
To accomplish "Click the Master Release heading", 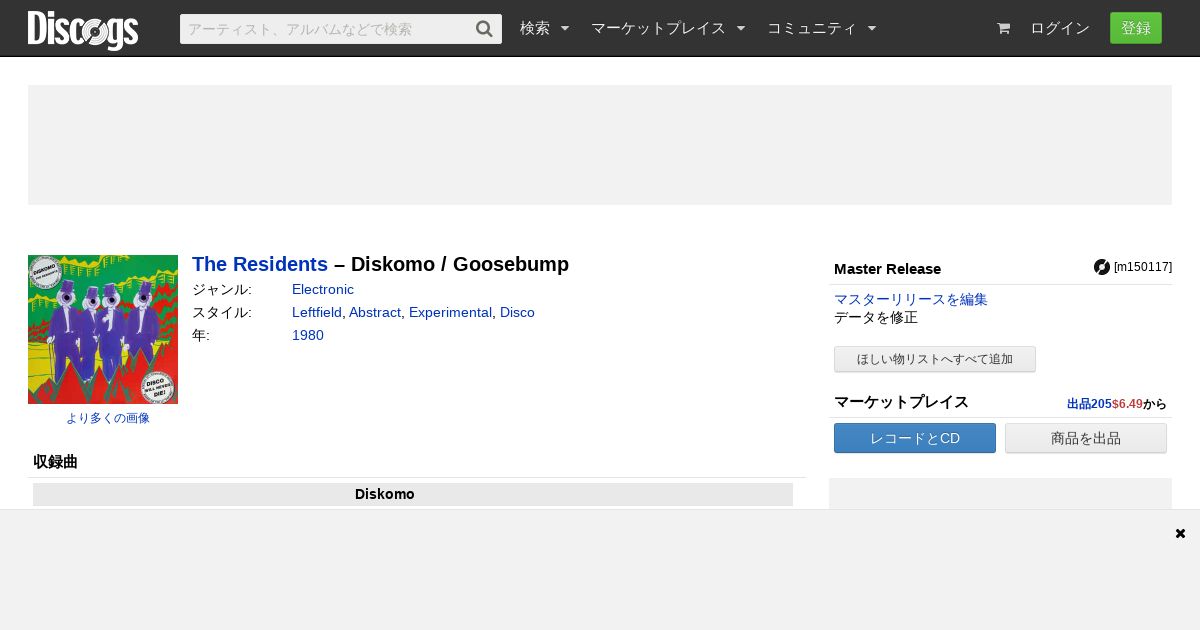I will point(887,269).
